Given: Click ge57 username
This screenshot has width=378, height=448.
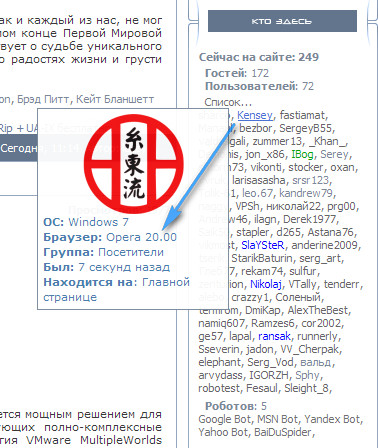Looking at the screenshot, I should point(210,336).
